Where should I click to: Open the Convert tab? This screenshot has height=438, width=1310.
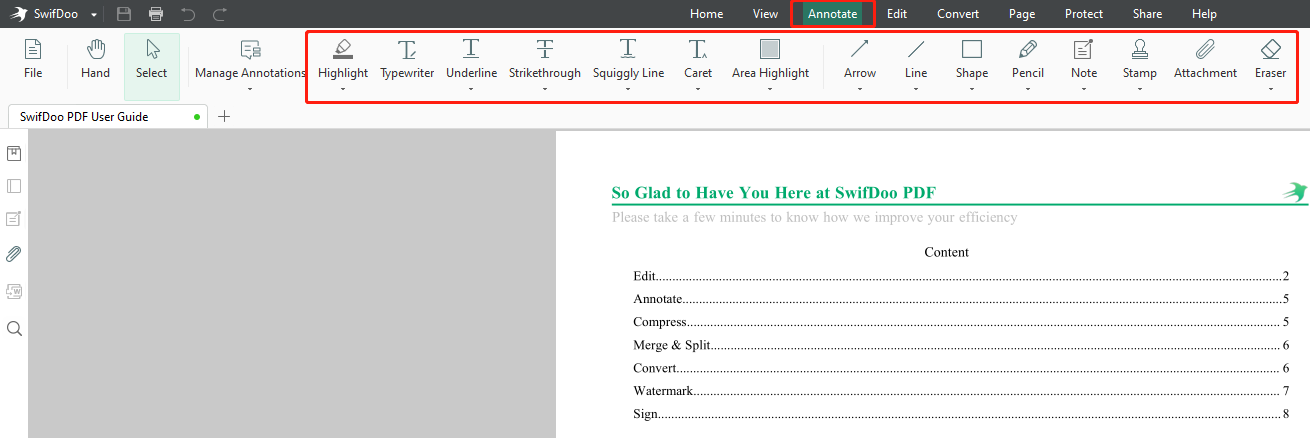point(958,14)
